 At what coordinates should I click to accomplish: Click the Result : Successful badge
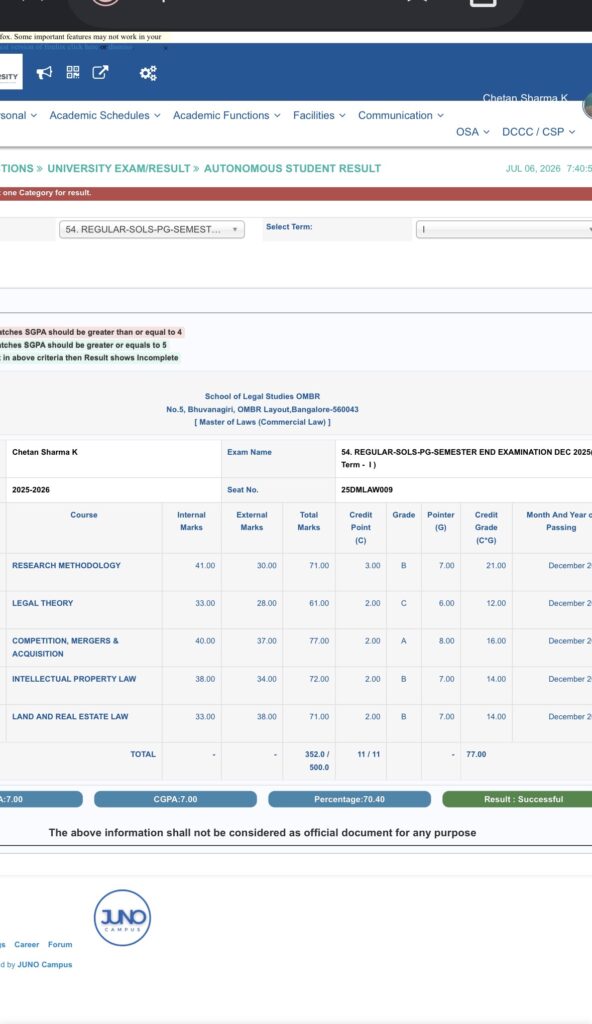pos(518,799)
